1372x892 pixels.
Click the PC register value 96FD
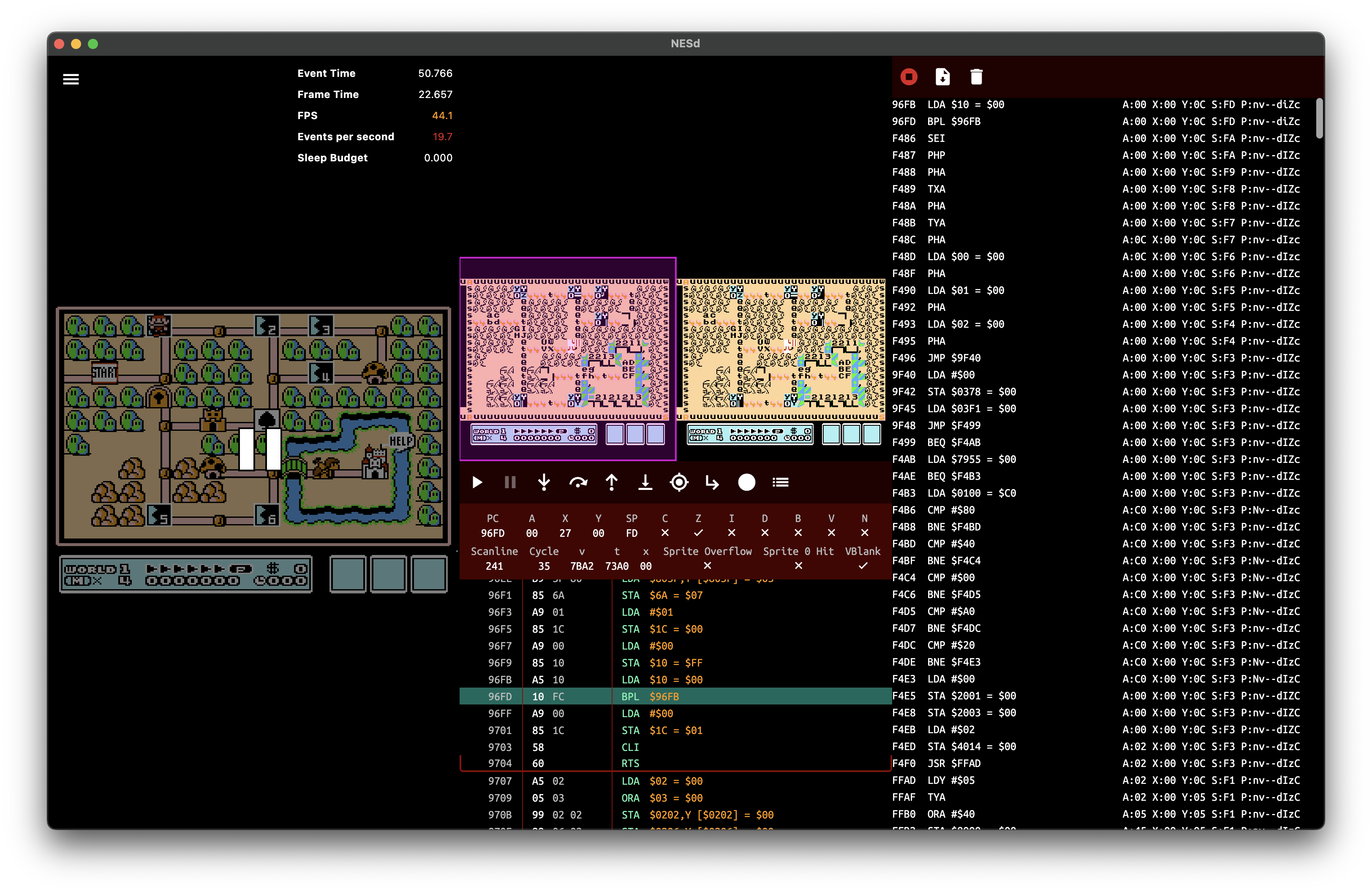(493, 533)
